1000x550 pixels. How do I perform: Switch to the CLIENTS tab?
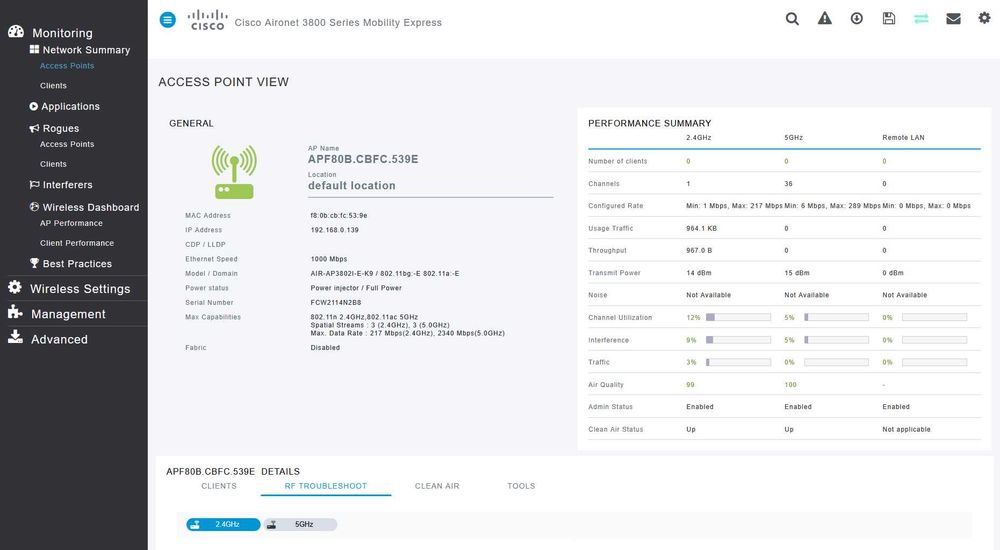tap(219, 486)
